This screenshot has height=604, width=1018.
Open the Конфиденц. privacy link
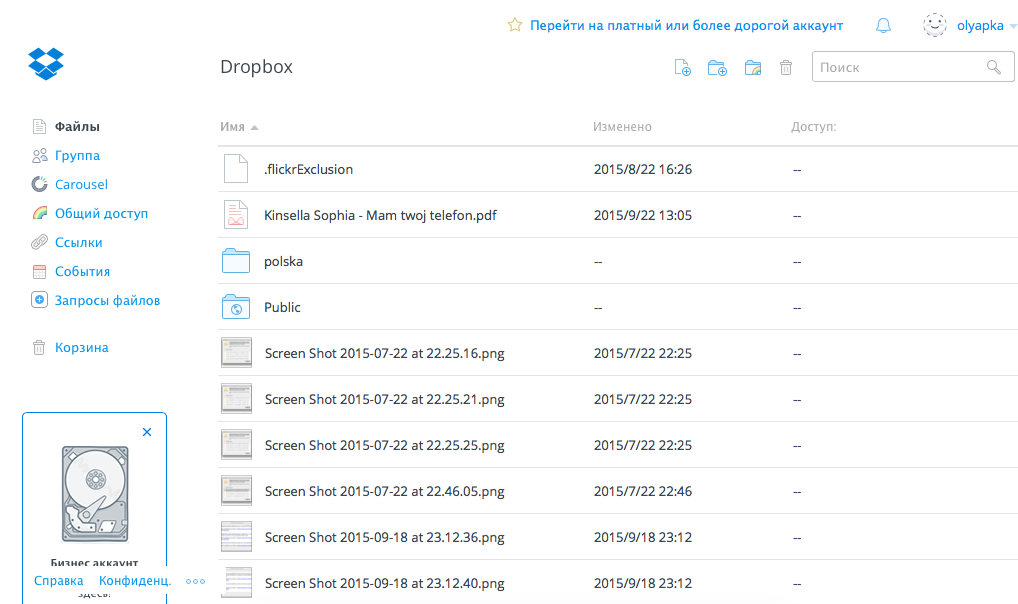[135, 581]
